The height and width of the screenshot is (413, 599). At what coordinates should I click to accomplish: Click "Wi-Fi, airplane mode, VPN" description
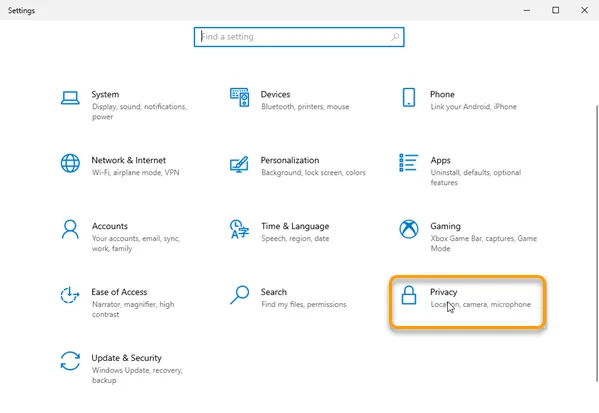[136, 173]
